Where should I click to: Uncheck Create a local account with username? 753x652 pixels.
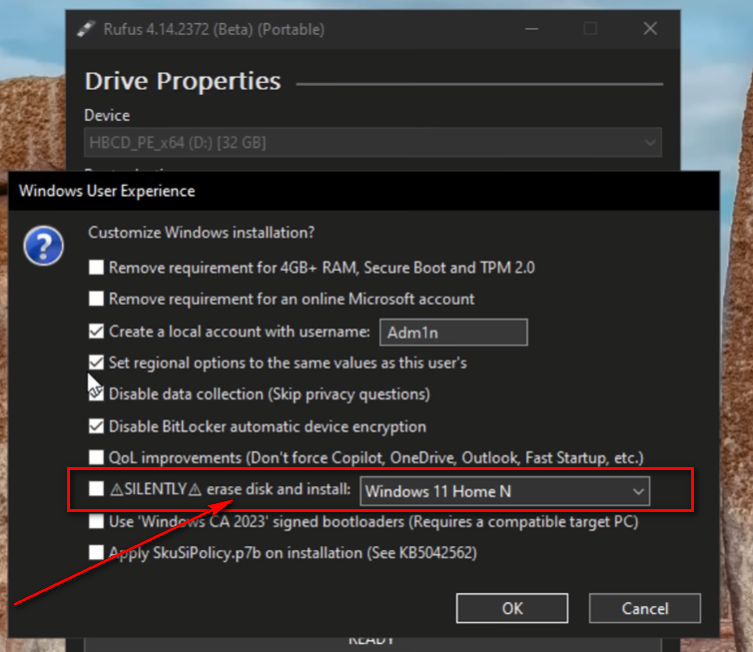coord(96,331)
